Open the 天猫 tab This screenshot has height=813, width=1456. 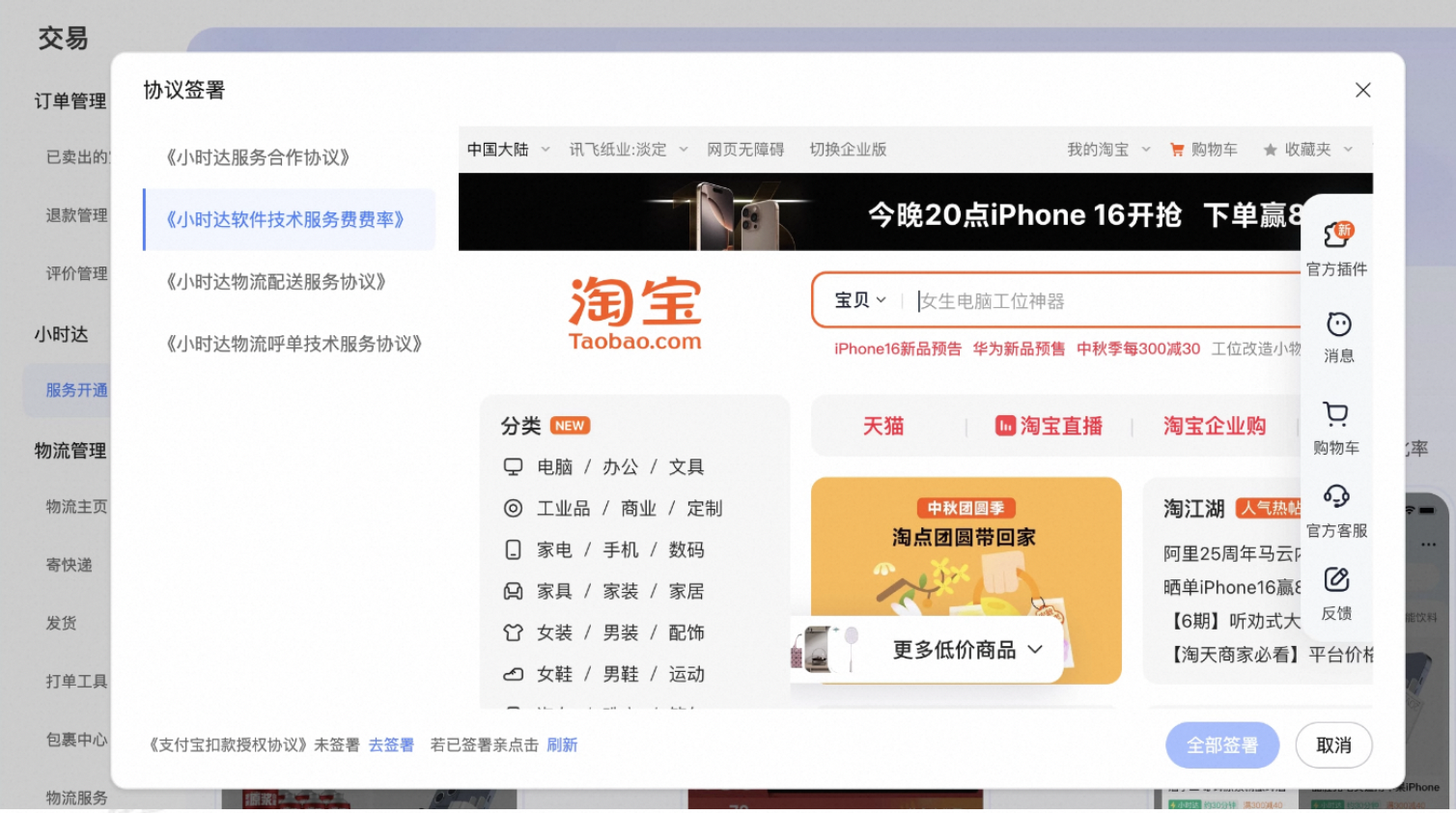(883, 426)
